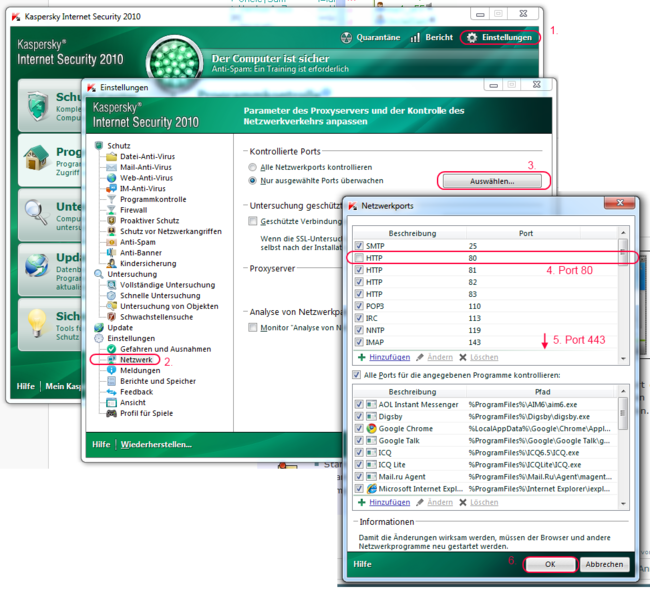Click the Update globe icon in tree

tap(99, 327)
